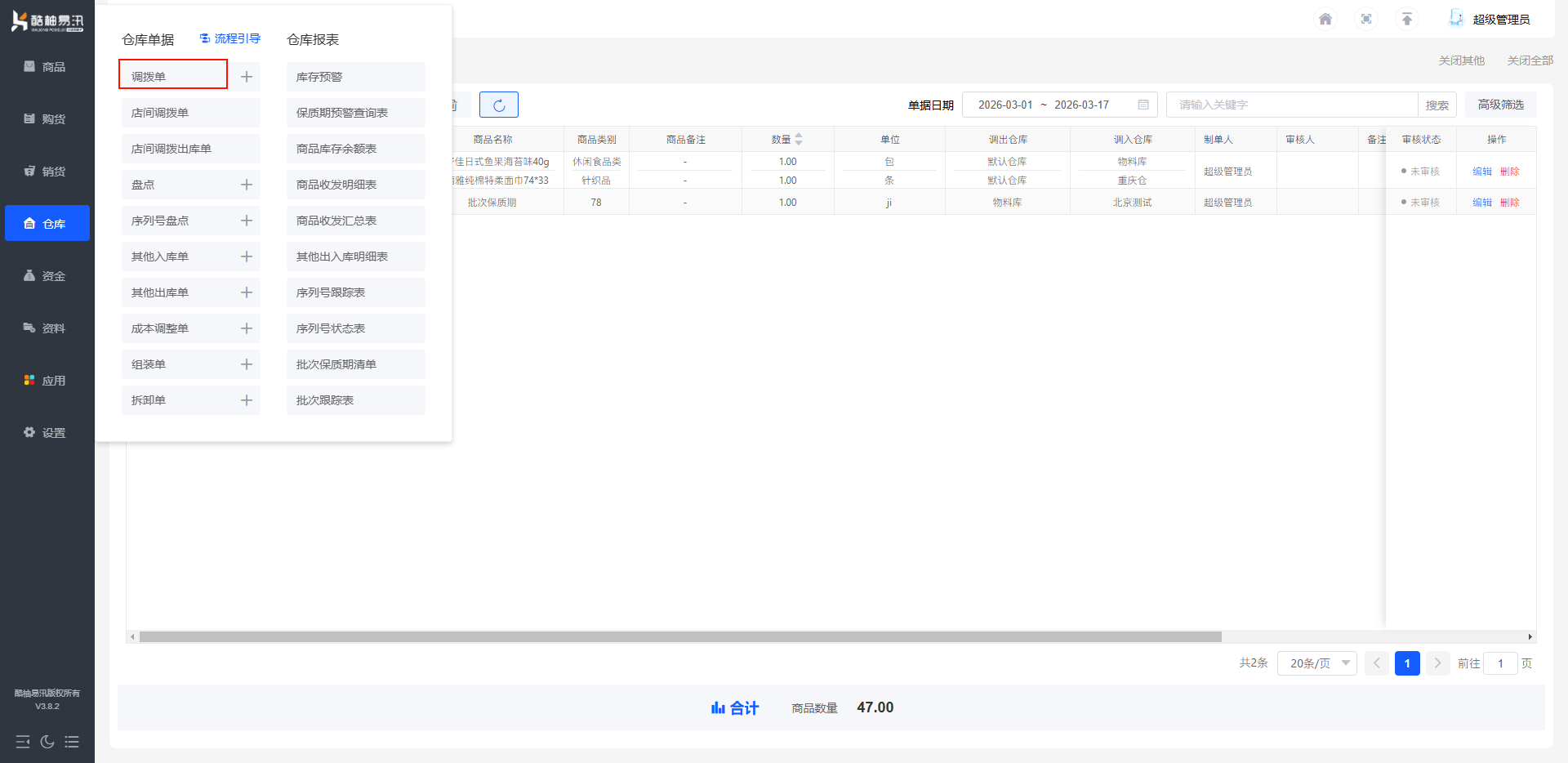
Task: Collapse the sidebar menu icon
Action: (x=23, y=742)
